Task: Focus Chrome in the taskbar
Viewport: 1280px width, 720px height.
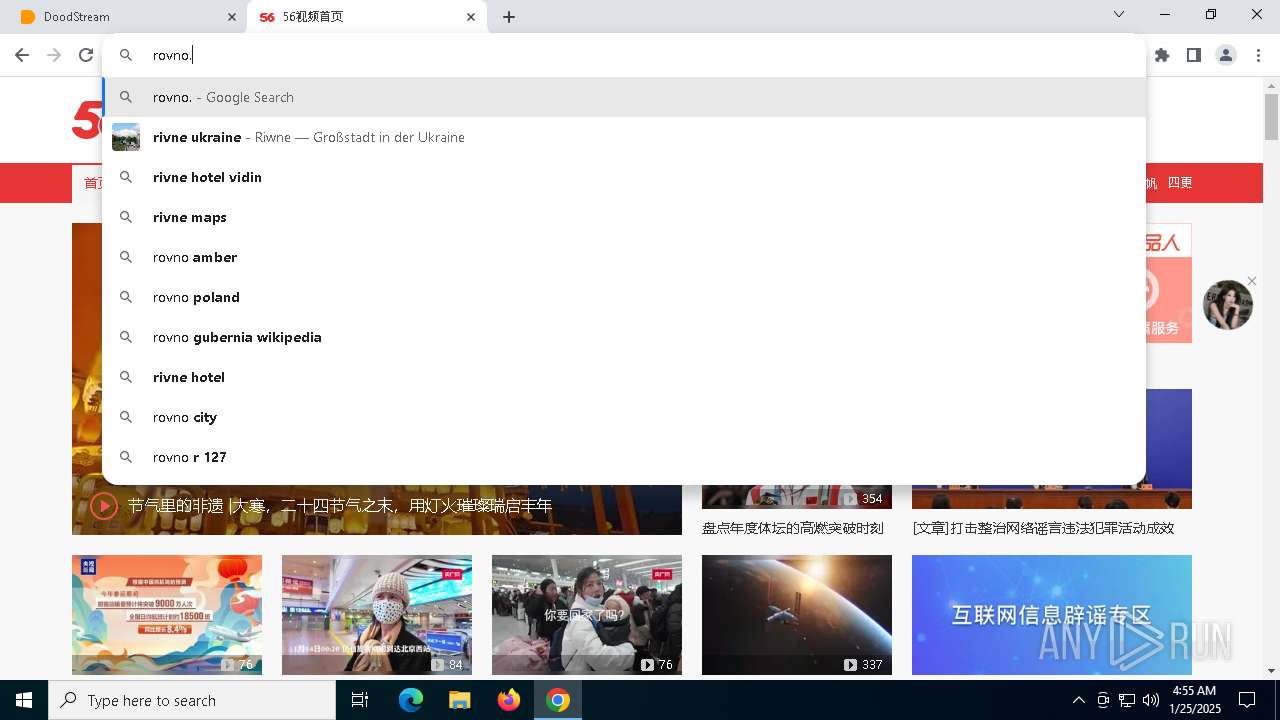Action: click(558, 700)
